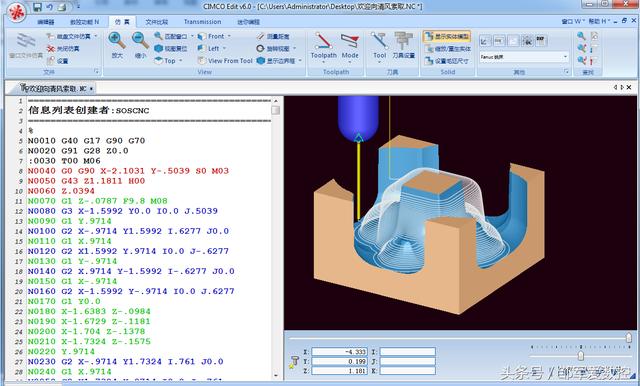The image size is (640, 386).
Task: Select the Left view button
Action: pyautogui.click(x=209, y=49)
